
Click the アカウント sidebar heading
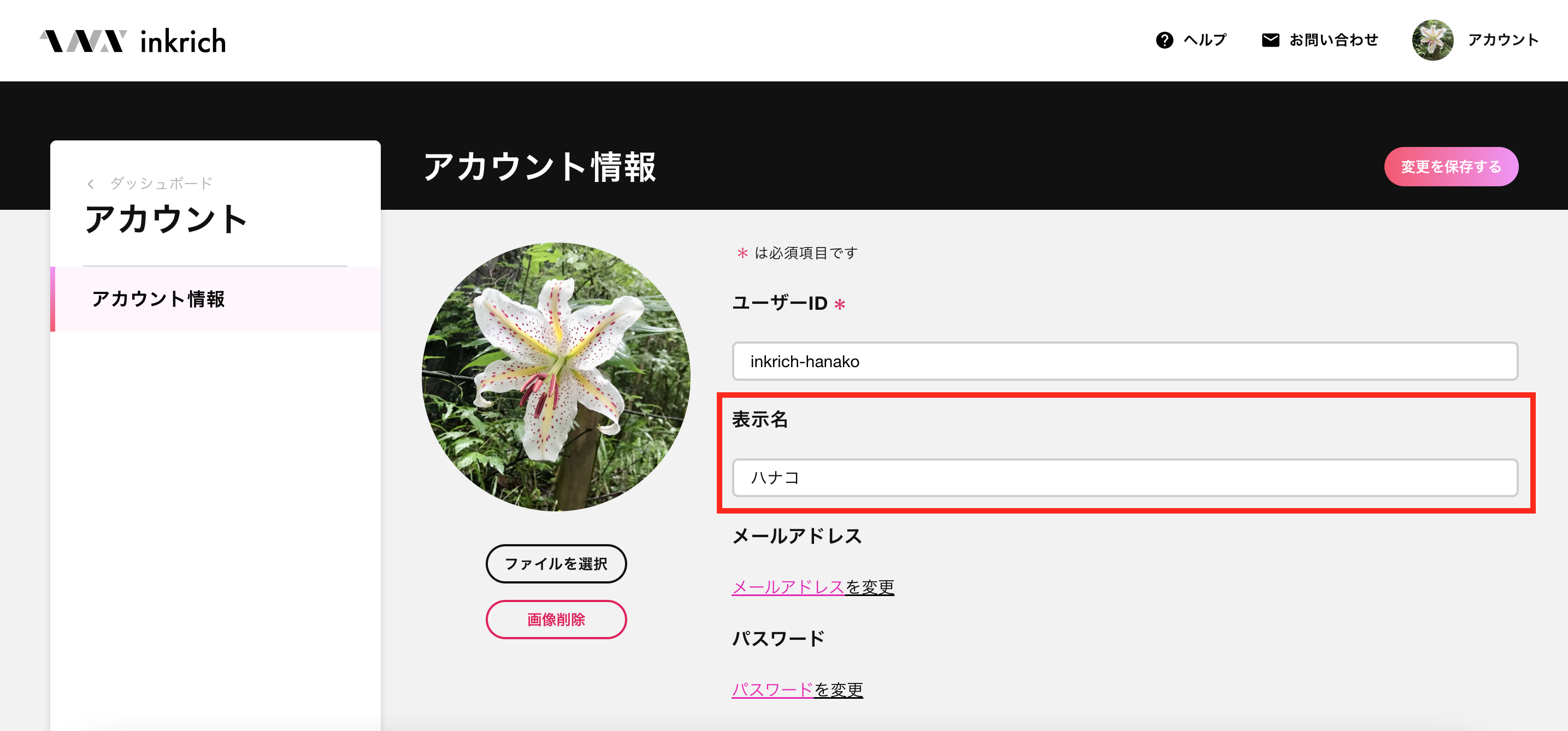tap(166, 219)
